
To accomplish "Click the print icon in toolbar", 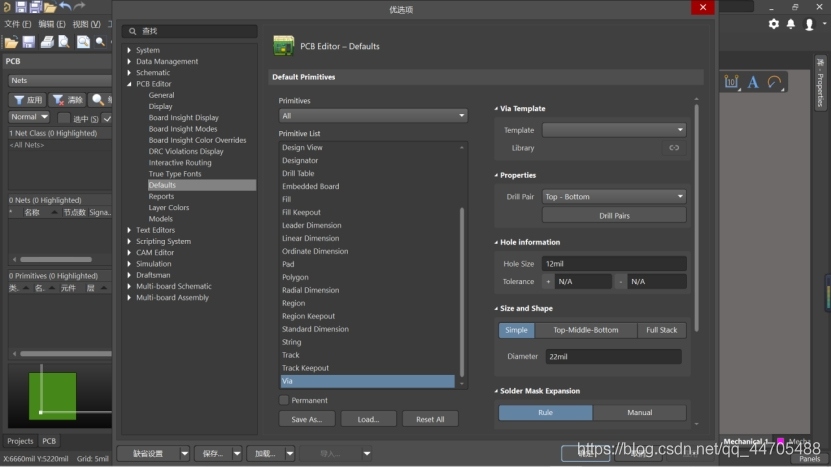I will point(47,42).
